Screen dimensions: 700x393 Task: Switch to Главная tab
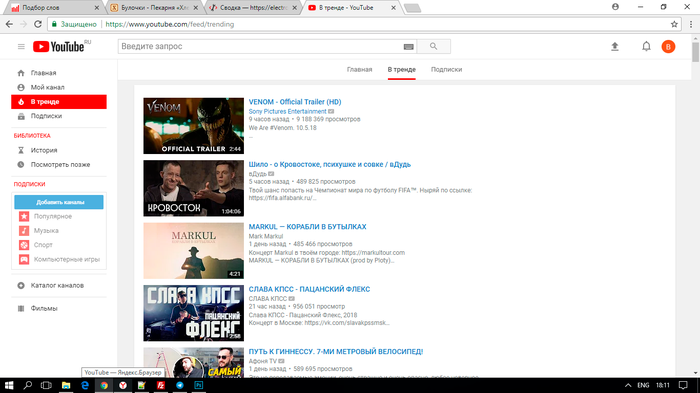(359, 70)
